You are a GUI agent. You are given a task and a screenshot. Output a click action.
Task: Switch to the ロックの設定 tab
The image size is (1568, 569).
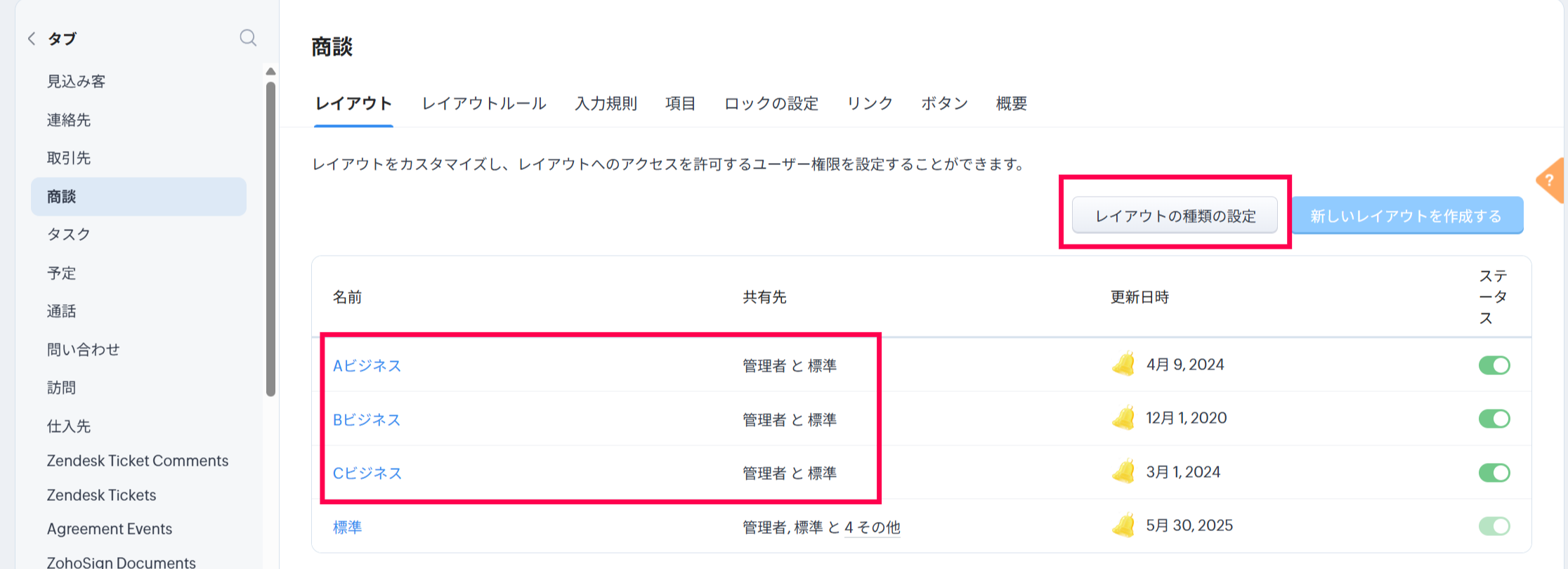771,104
